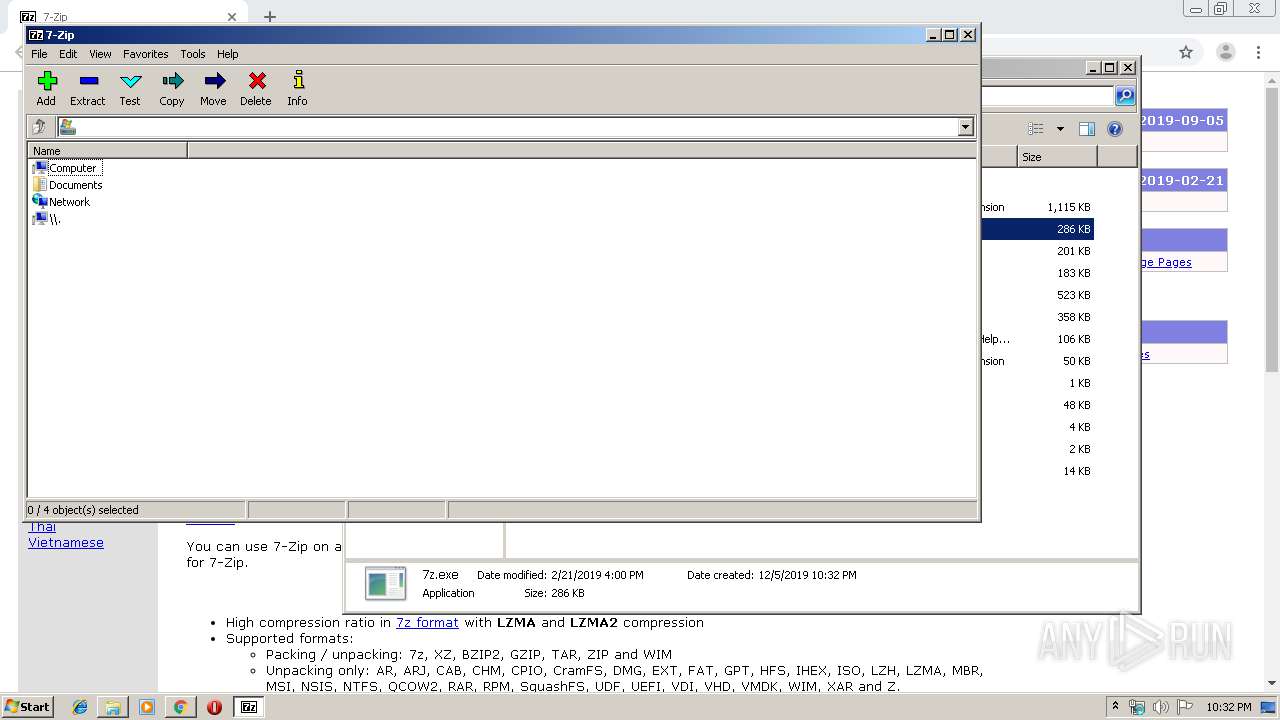Open the File menu
The width and height of the screenshot is (1280, 720).
coord(39,54)
